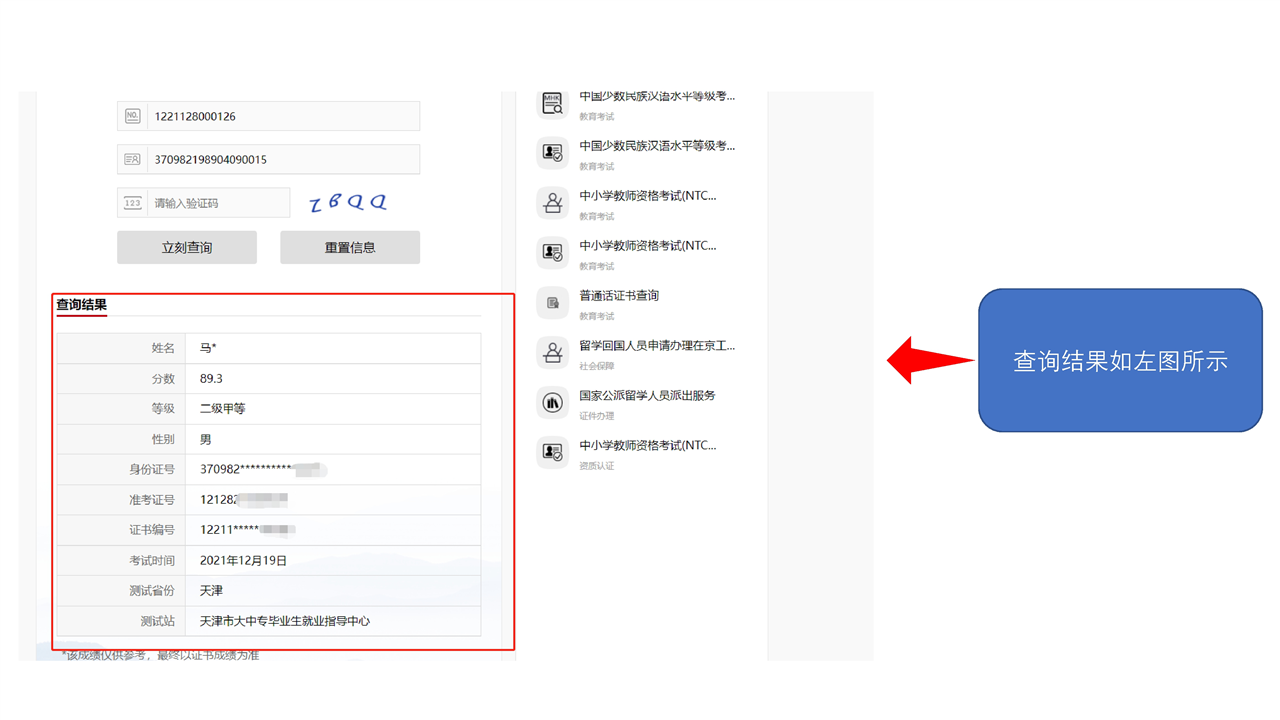Click the icon of the 资质认证 teacher exam entry
Screen dimensions: 1280x720
[552, 453]
